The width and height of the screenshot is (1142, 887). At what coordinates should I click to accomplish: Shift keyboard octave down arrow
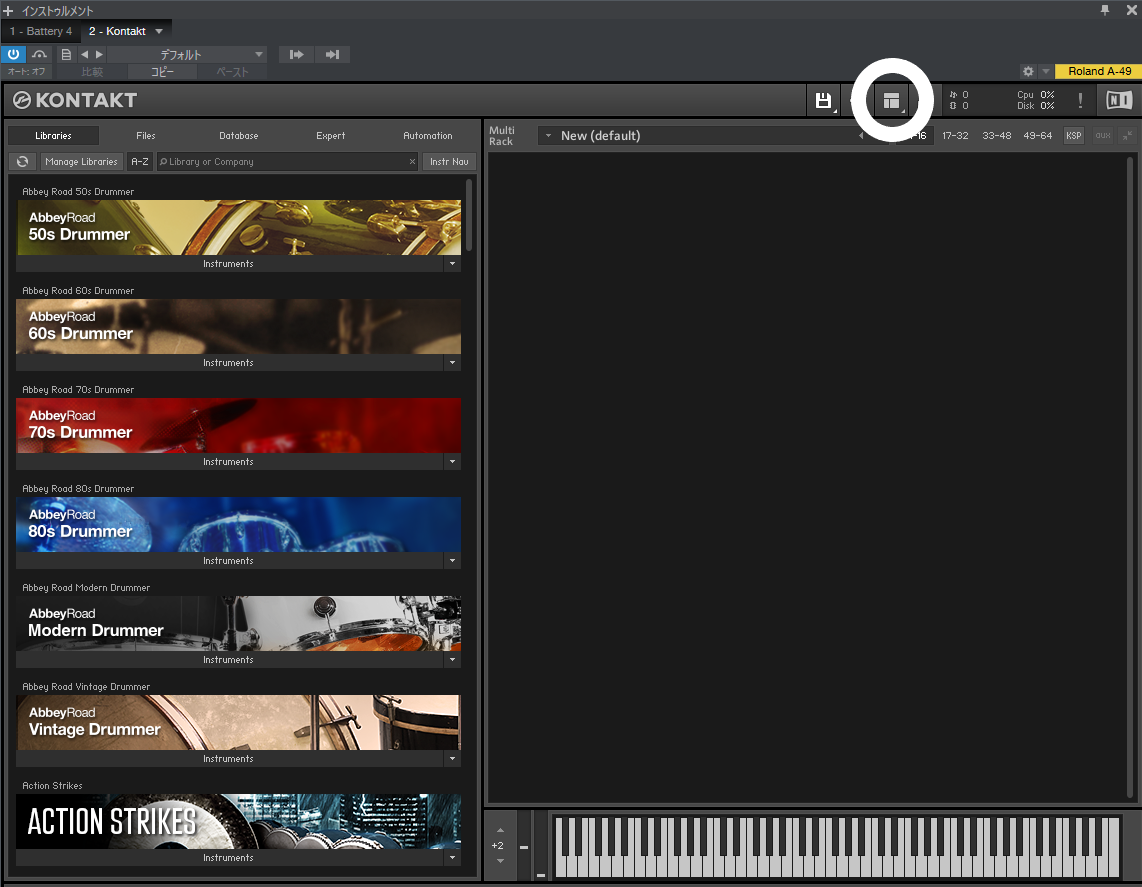[500, 861]
